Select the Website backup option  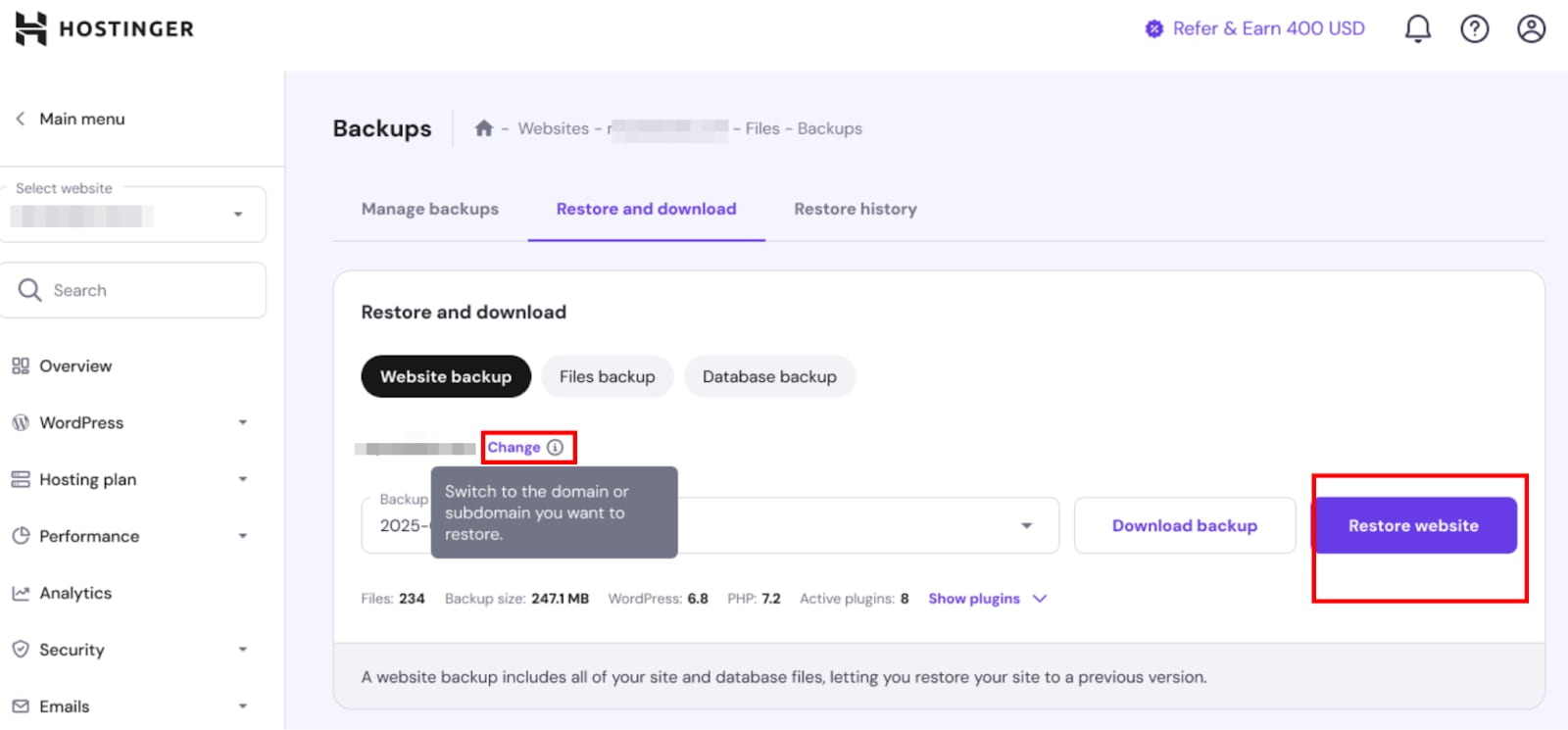(445, 377)
